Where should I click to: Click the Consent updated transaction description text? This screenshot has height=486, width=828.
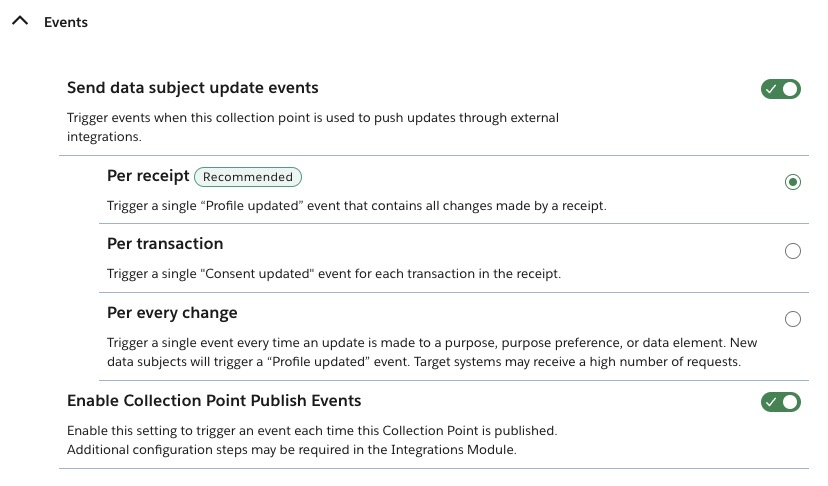pos(334,274)
